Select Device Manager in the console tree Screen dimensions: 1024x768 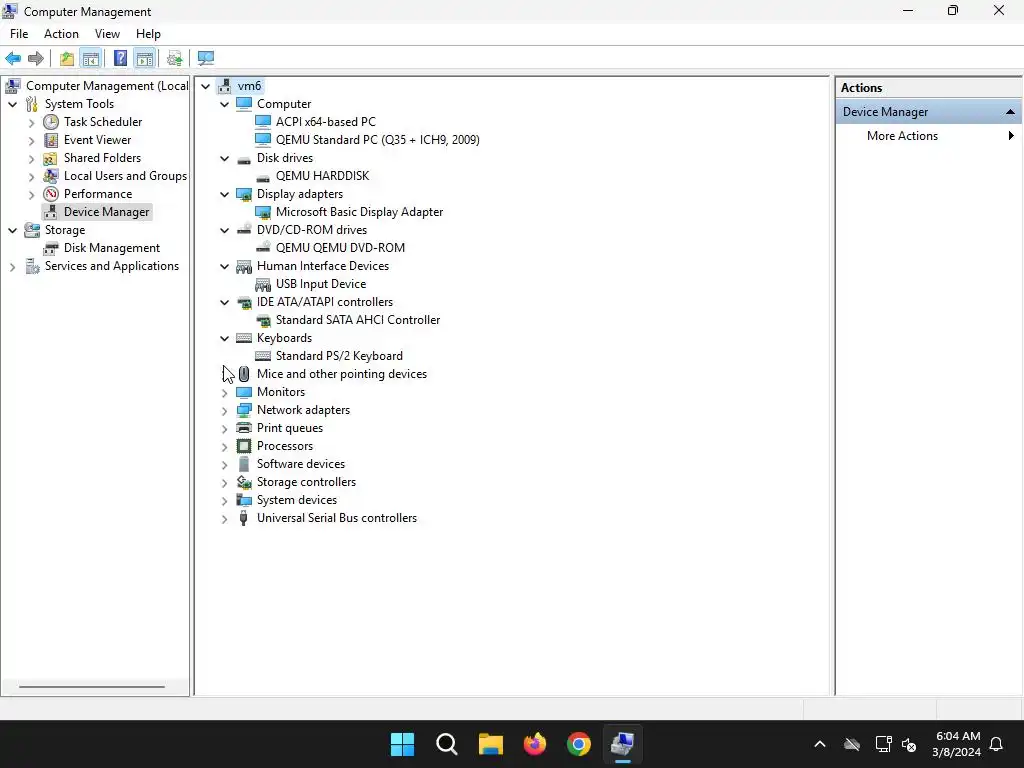point(106,212)
